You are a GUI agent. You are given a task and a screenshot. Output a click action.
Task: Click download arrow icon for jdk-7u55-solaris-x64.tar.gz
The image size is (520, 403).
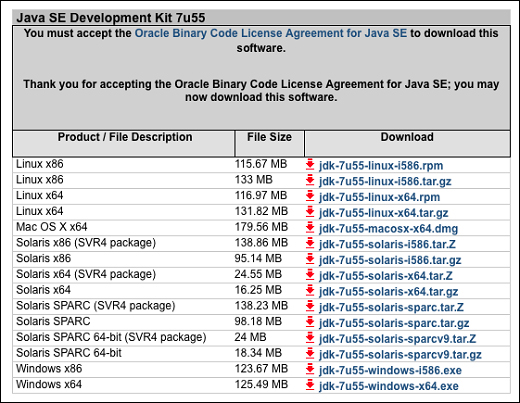[x=310, y=291]
